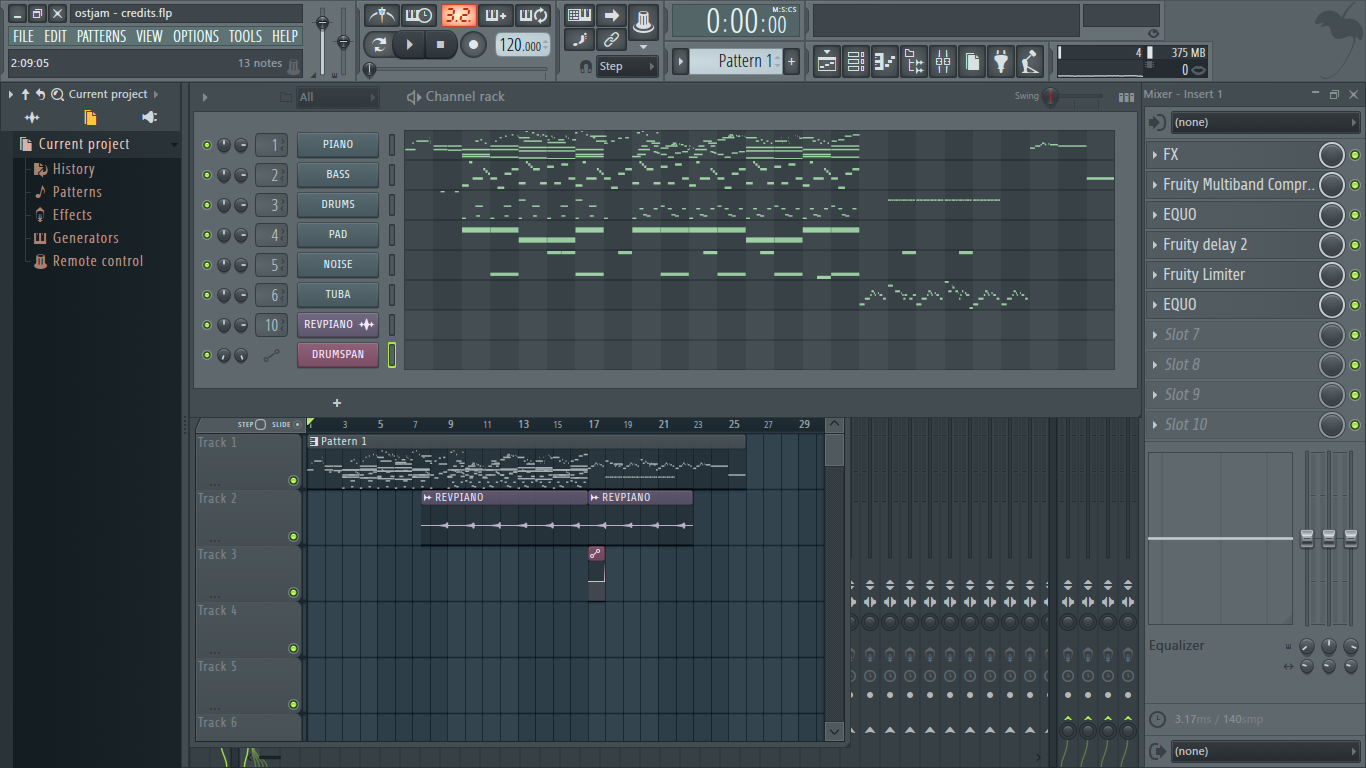
Task: Open the mixer input (none) dropdown
Action: (x=1264, y=122)
